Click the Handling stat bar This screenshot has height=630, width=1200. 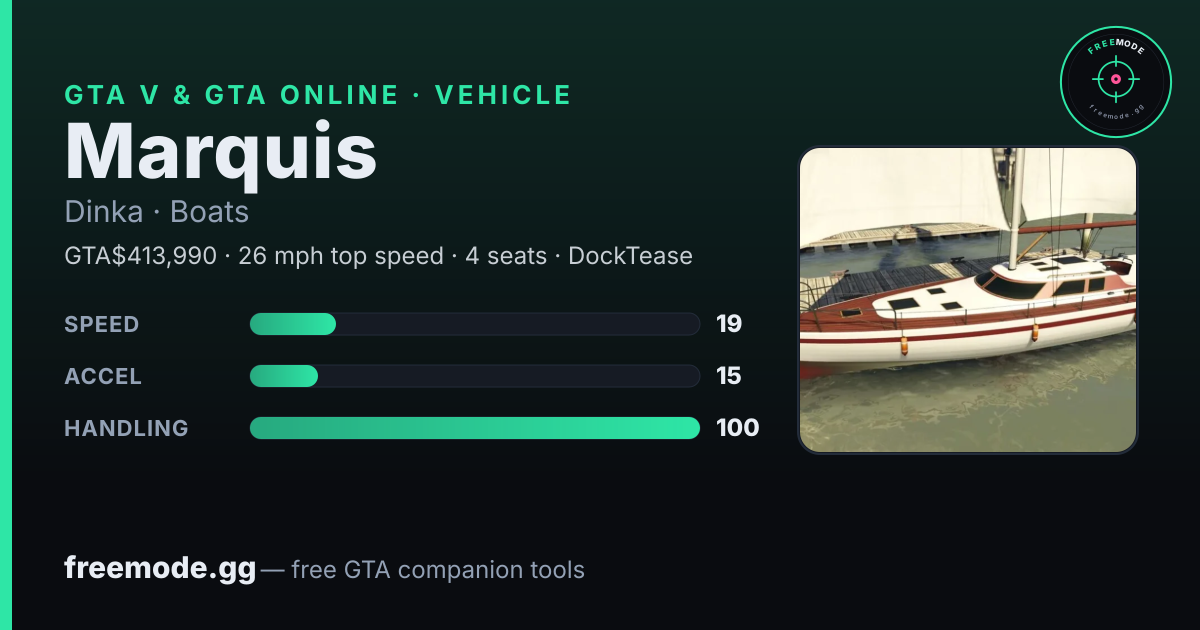coord(474,428)
